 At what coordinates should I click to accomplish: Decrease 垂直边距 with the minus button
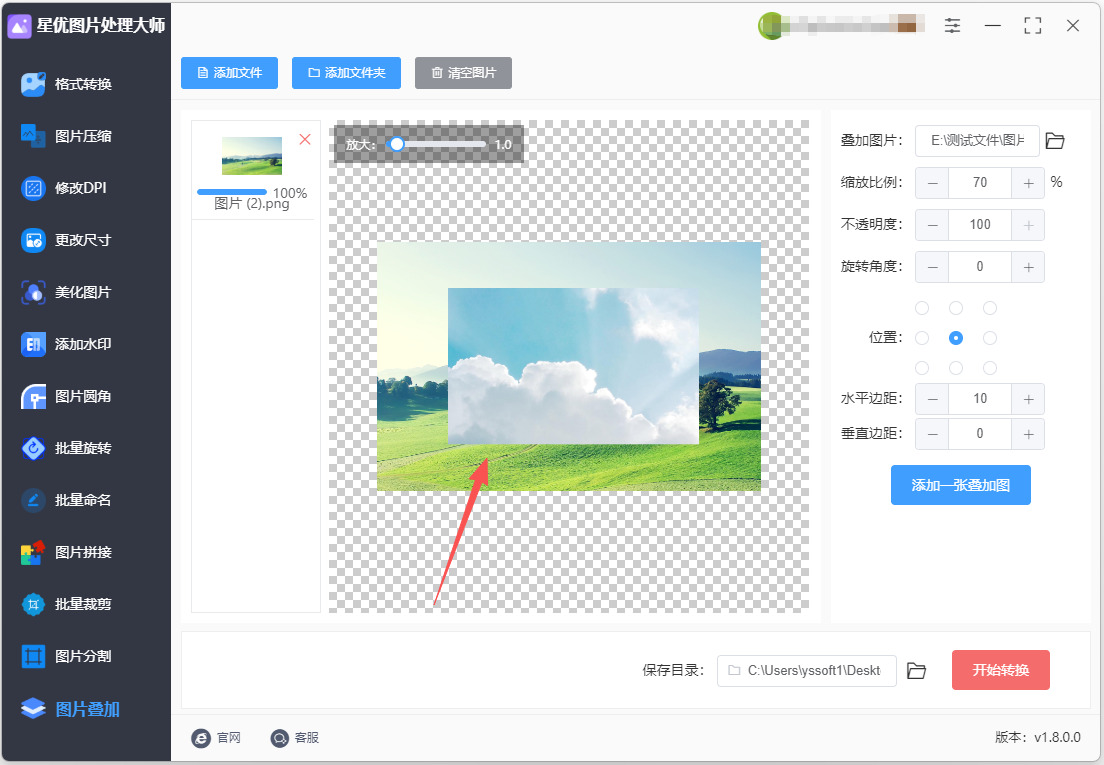coord(932,434)
